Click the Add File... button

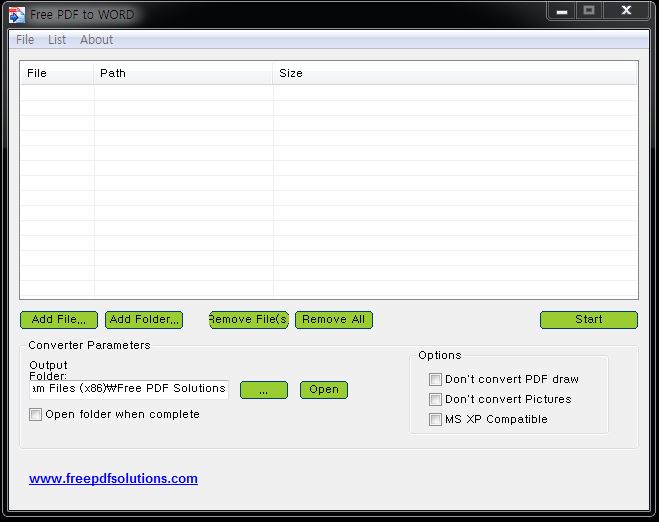pyautogui.click(x=59, y=319)
